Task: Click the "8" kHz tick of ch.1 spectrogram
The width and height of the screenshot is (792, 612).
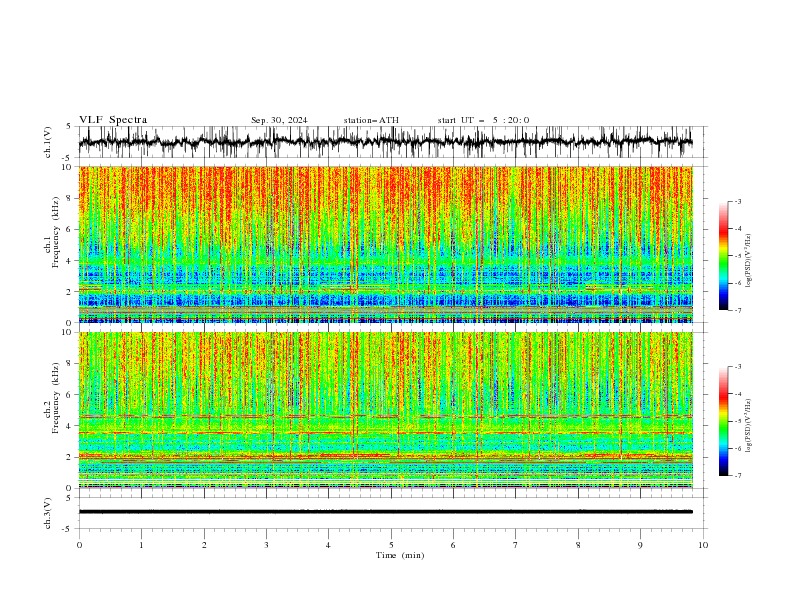Action: pyautogui.click(x=70, y=198)
